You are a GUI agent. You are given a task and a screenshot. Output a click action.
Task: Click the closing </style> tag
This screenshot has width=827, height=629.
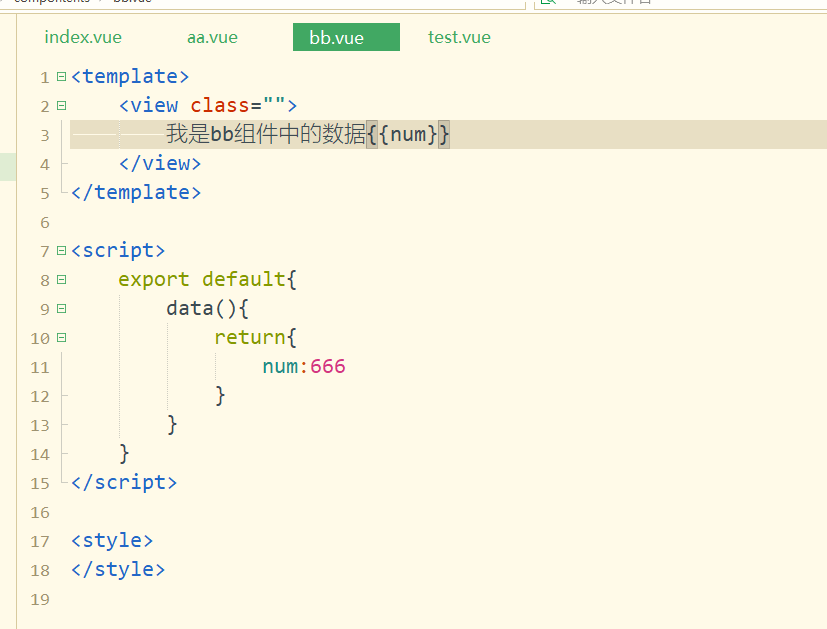click(x=118, y=569)
